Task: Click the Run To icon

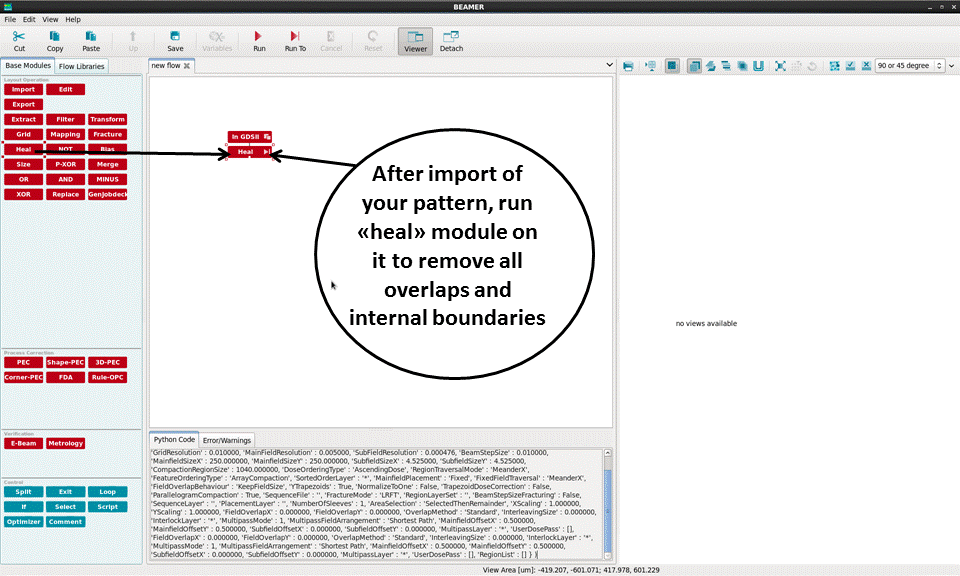Action: 295,37
